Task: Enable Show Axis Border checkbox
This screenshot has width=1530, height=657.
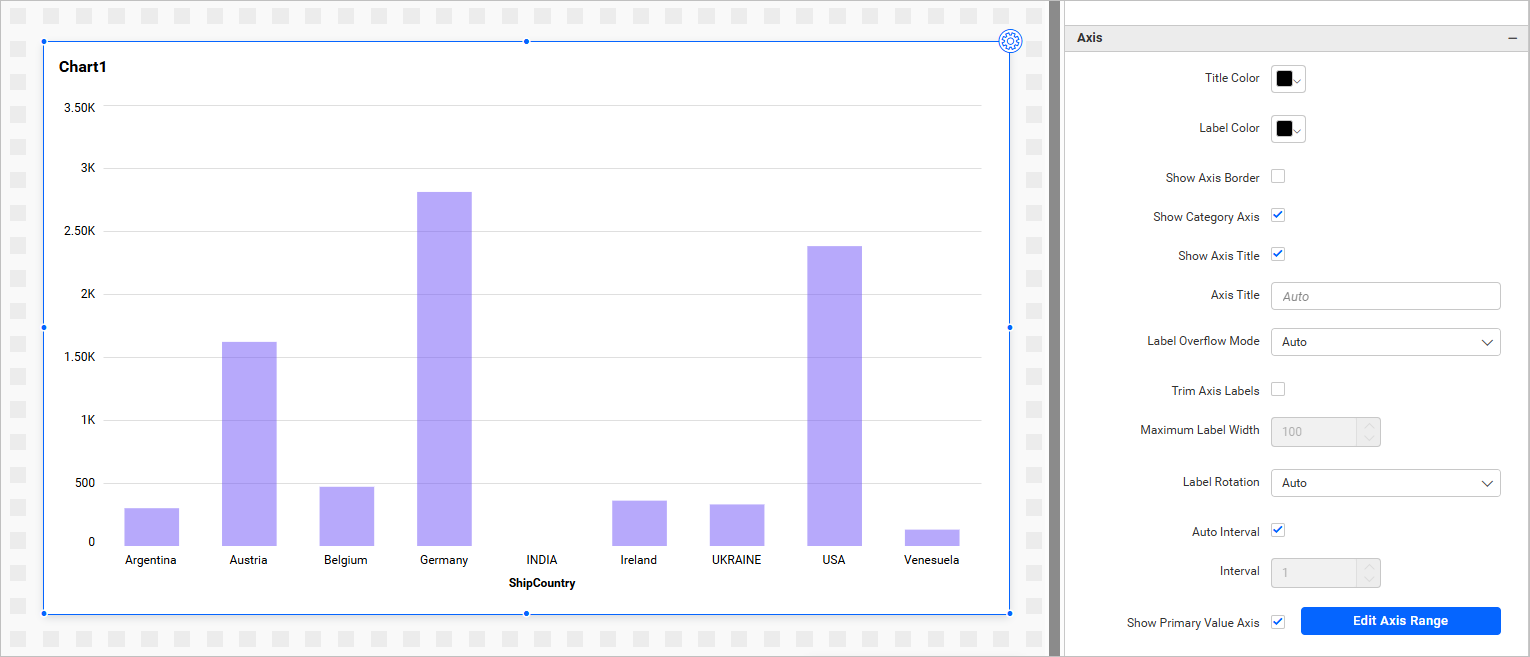Action: (x=1278, y=177)
